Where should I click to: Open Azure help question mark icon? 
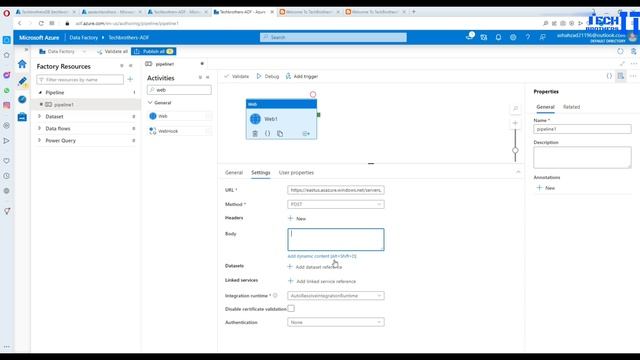pos(528,37)
